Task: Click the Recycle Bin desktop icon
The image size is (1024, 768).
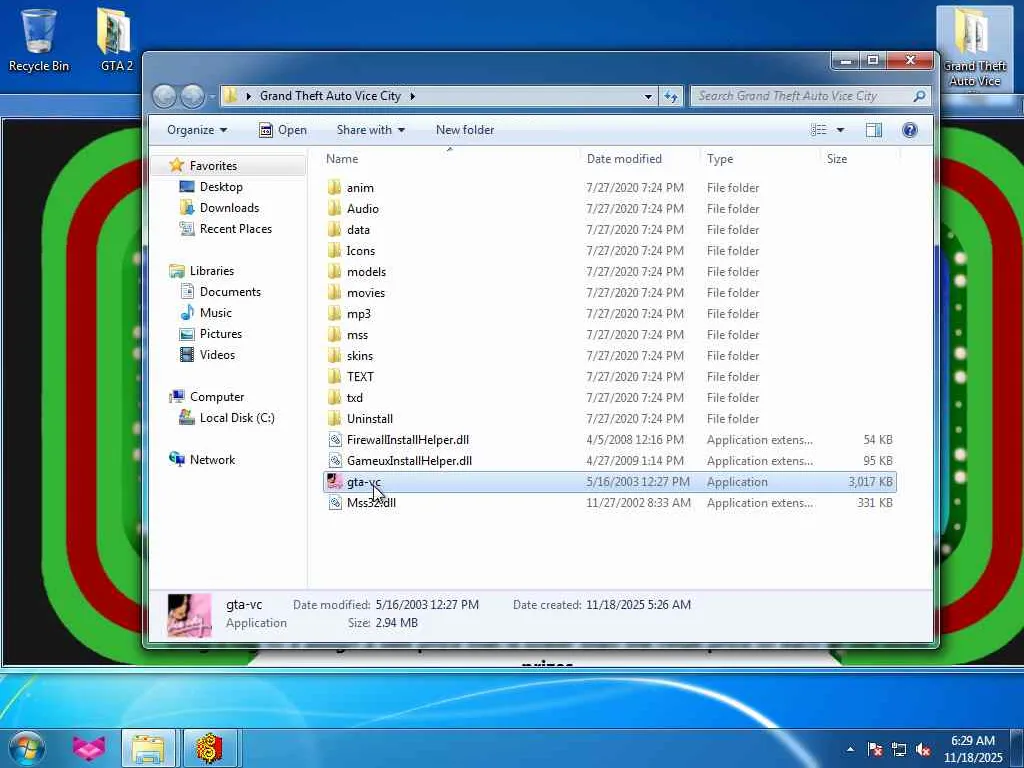Action: click(x=39, y=39)
